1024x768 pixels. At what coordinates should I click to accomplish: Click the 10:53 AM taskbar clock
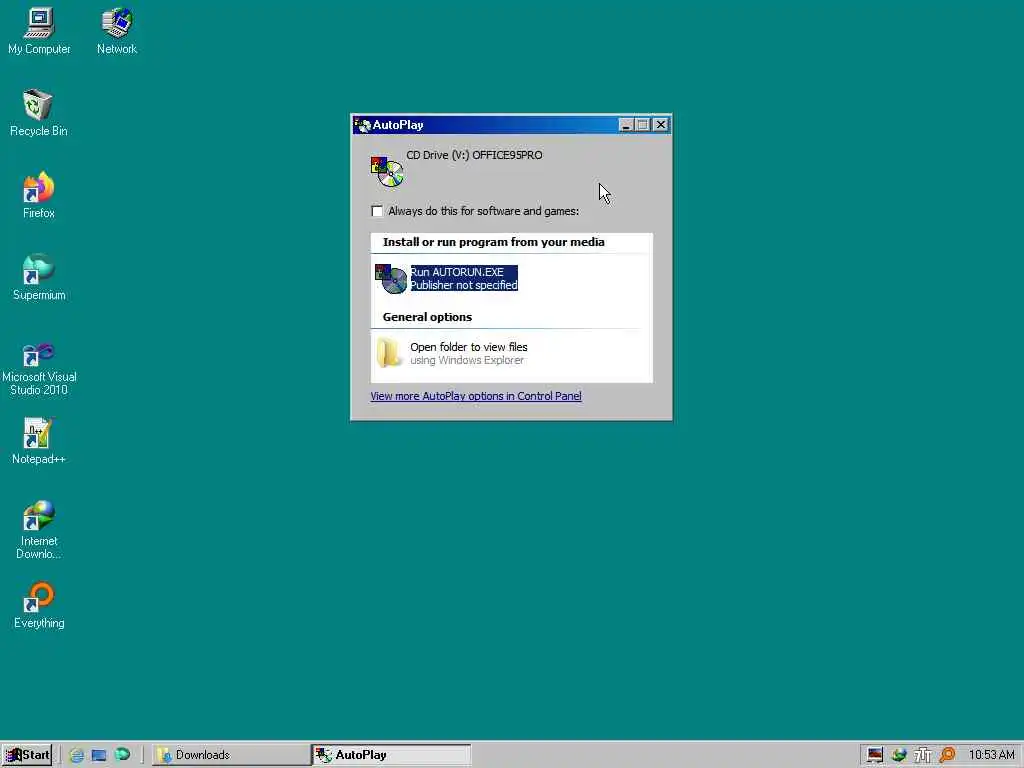991,755
